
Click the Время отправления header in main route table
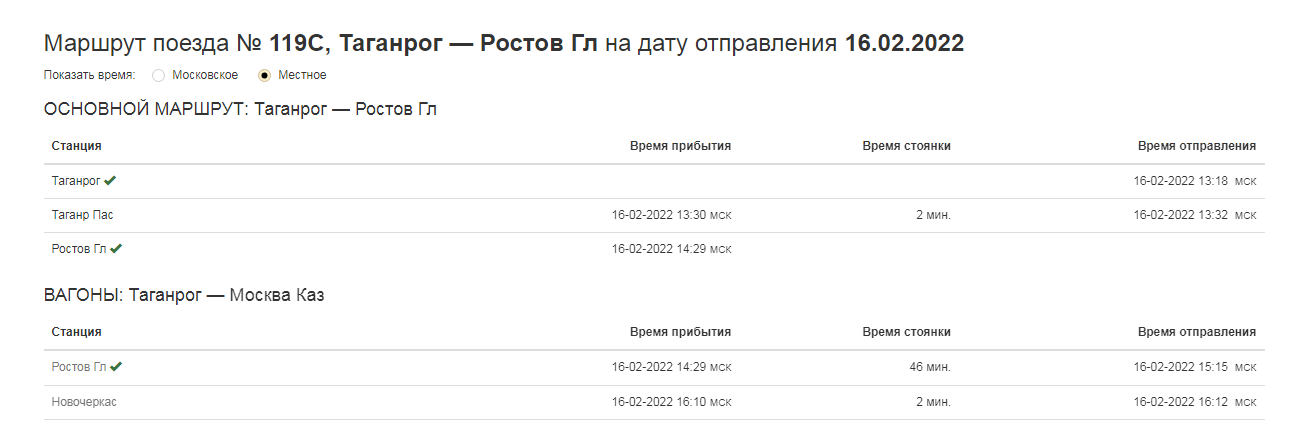pyautogui.click(x=1196, y=146)
